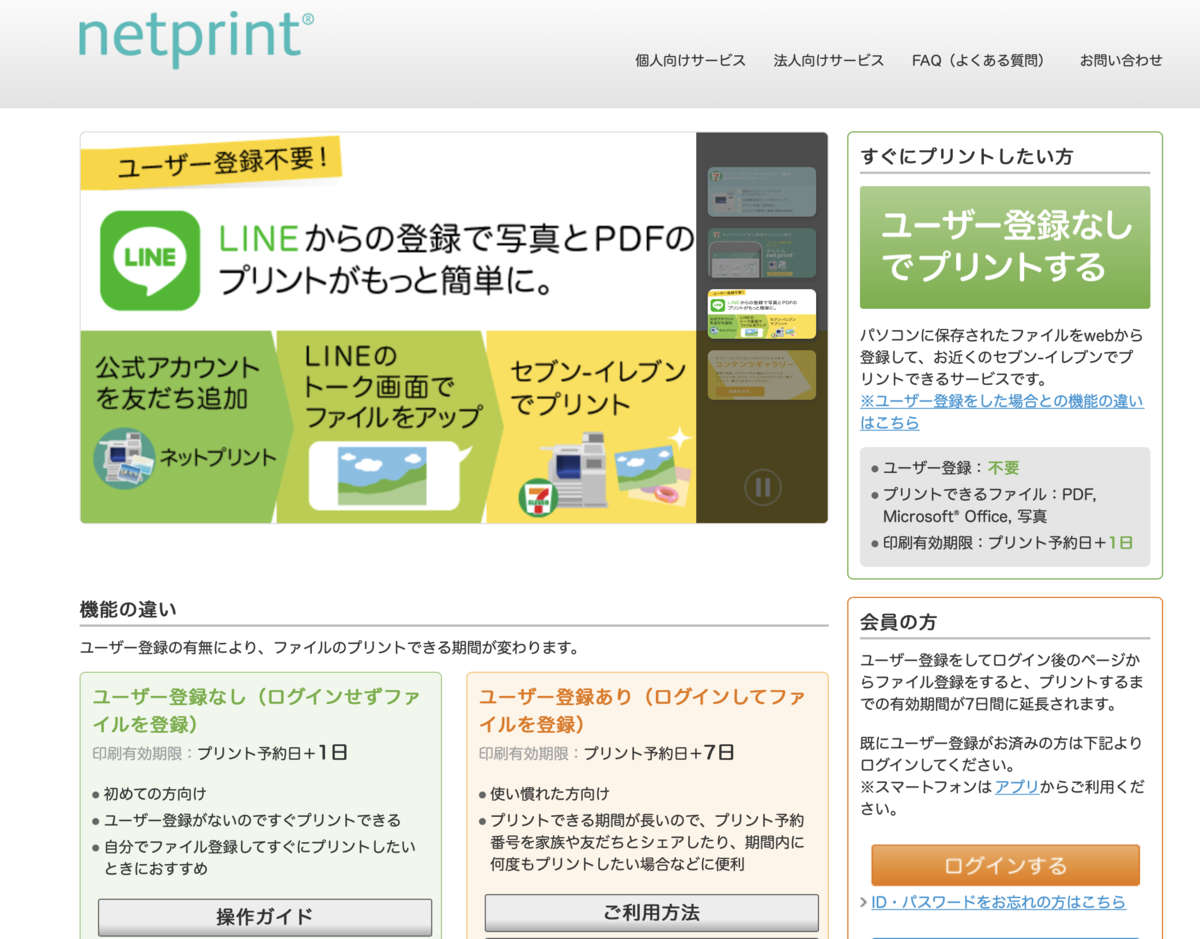1200x939 pixels.
Task: Click the netprint logo
Action: [x=196, y=37]
